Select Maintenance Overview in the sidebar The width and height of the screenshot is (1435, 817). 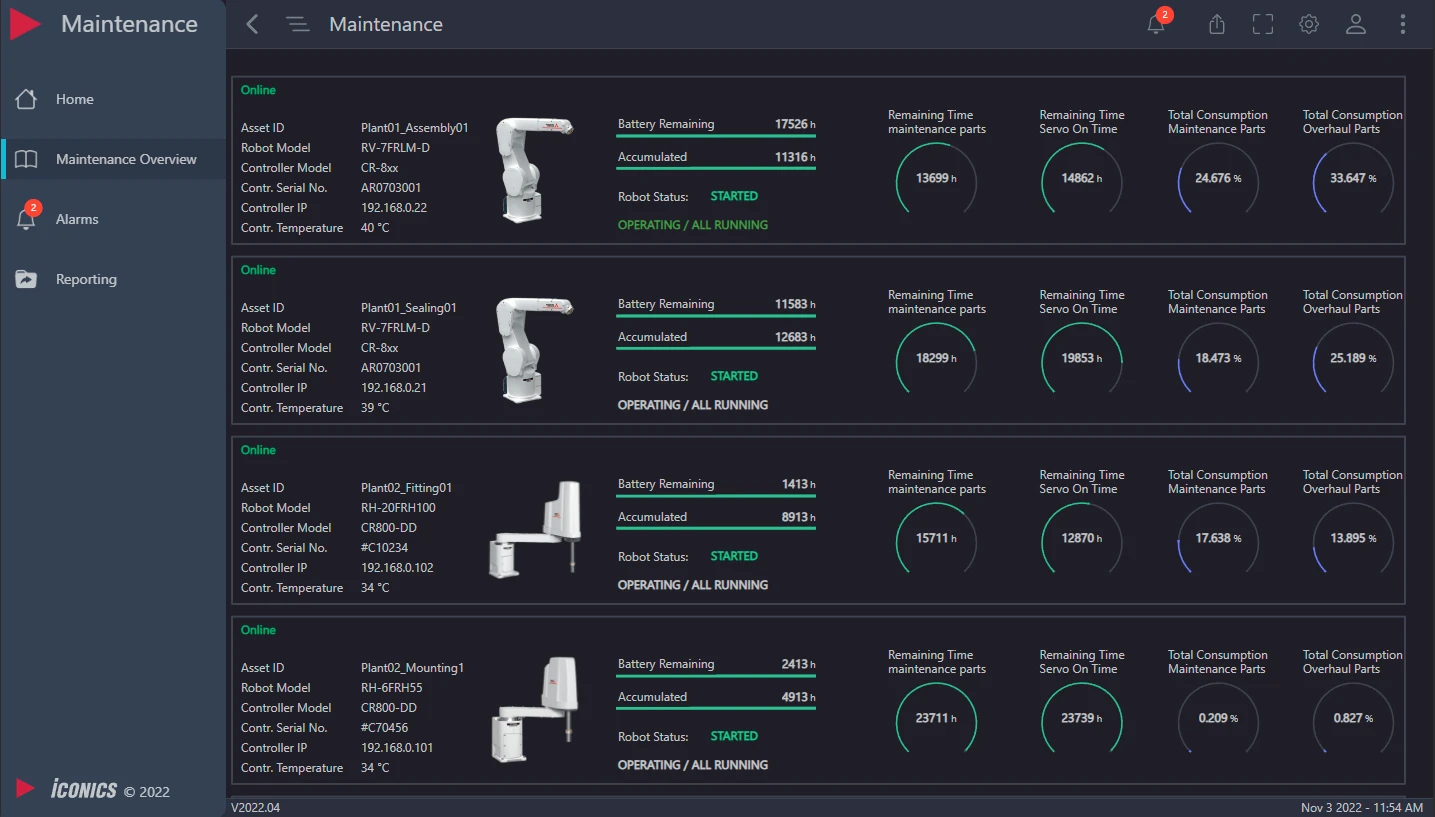pos(126,159)
